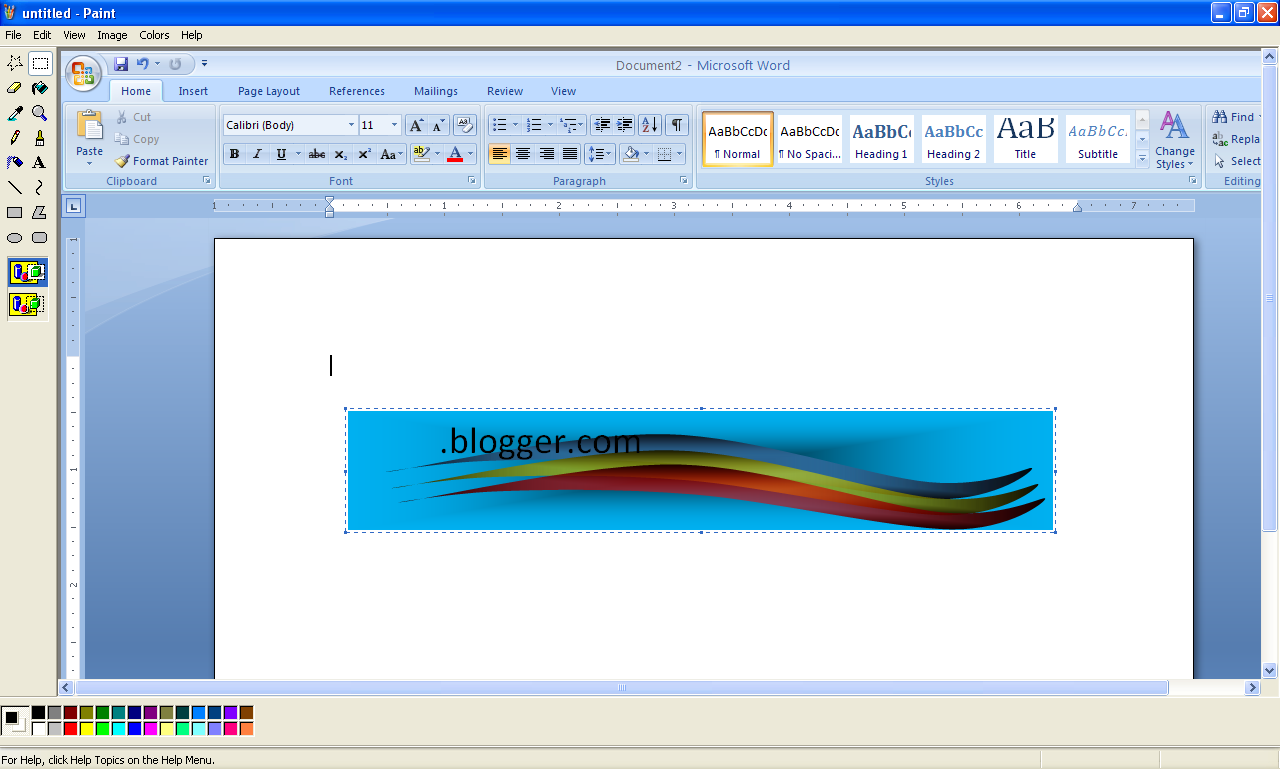Viewport: 1280px width, 769px height.
Task: Toggle Italic in the Word Font group
Action: (257, 154)
